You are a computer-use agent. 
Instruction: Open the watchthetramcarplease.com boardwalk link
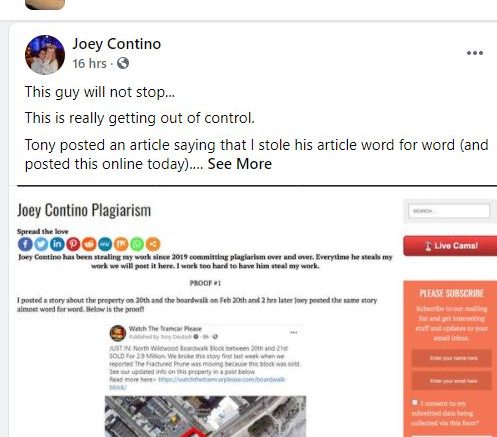point(221,380)
